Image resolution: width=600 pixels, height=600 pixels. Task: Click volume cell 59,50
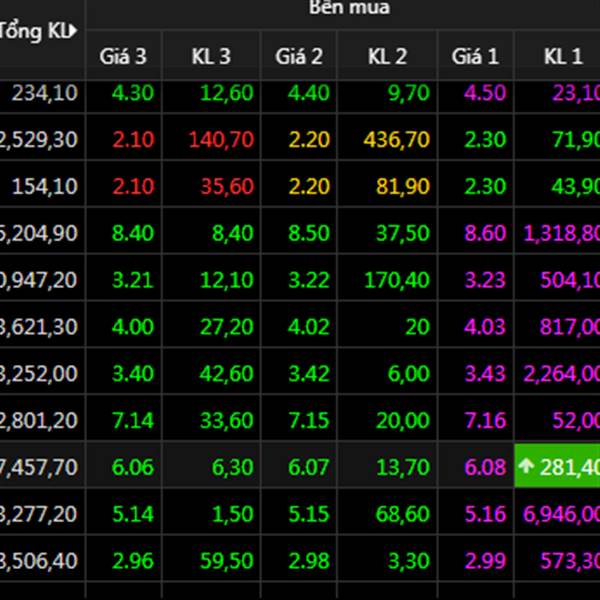coord(227,561)
